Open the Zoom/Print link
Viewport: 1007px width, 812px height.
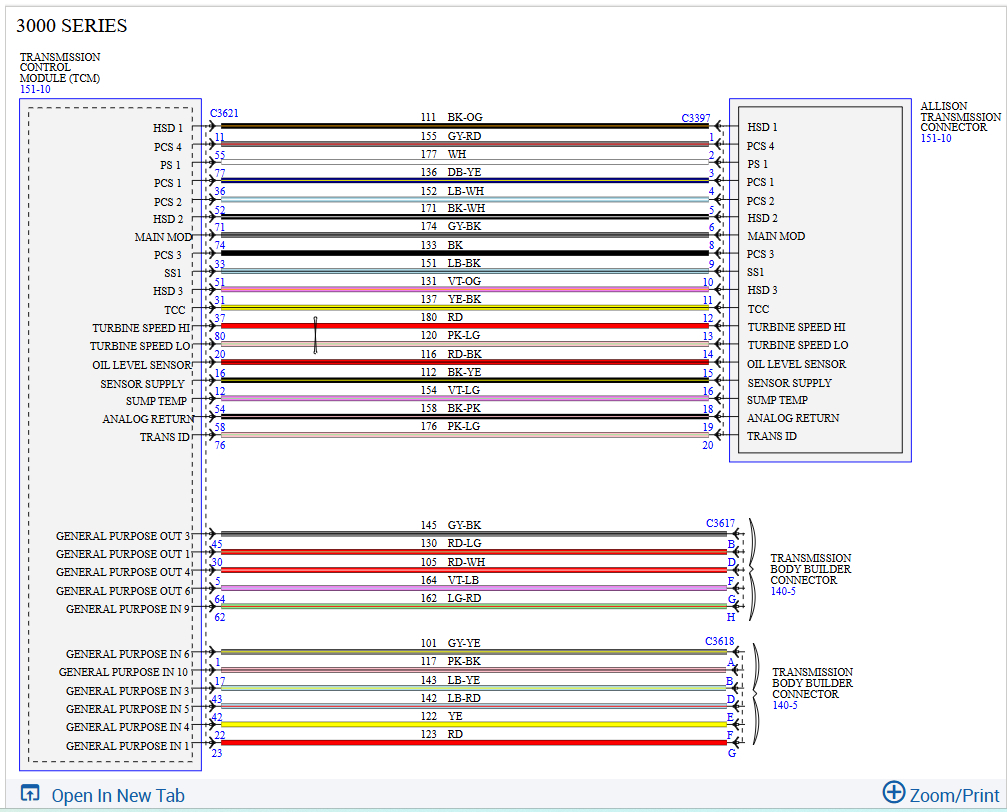954,795
